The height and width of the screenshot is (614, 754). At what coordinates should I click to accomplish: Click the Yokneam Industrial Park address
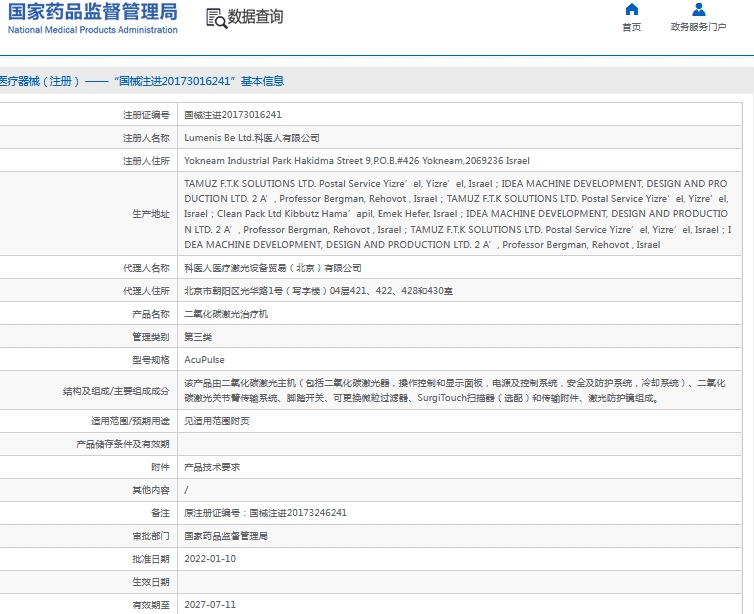(x=357, y=161)
